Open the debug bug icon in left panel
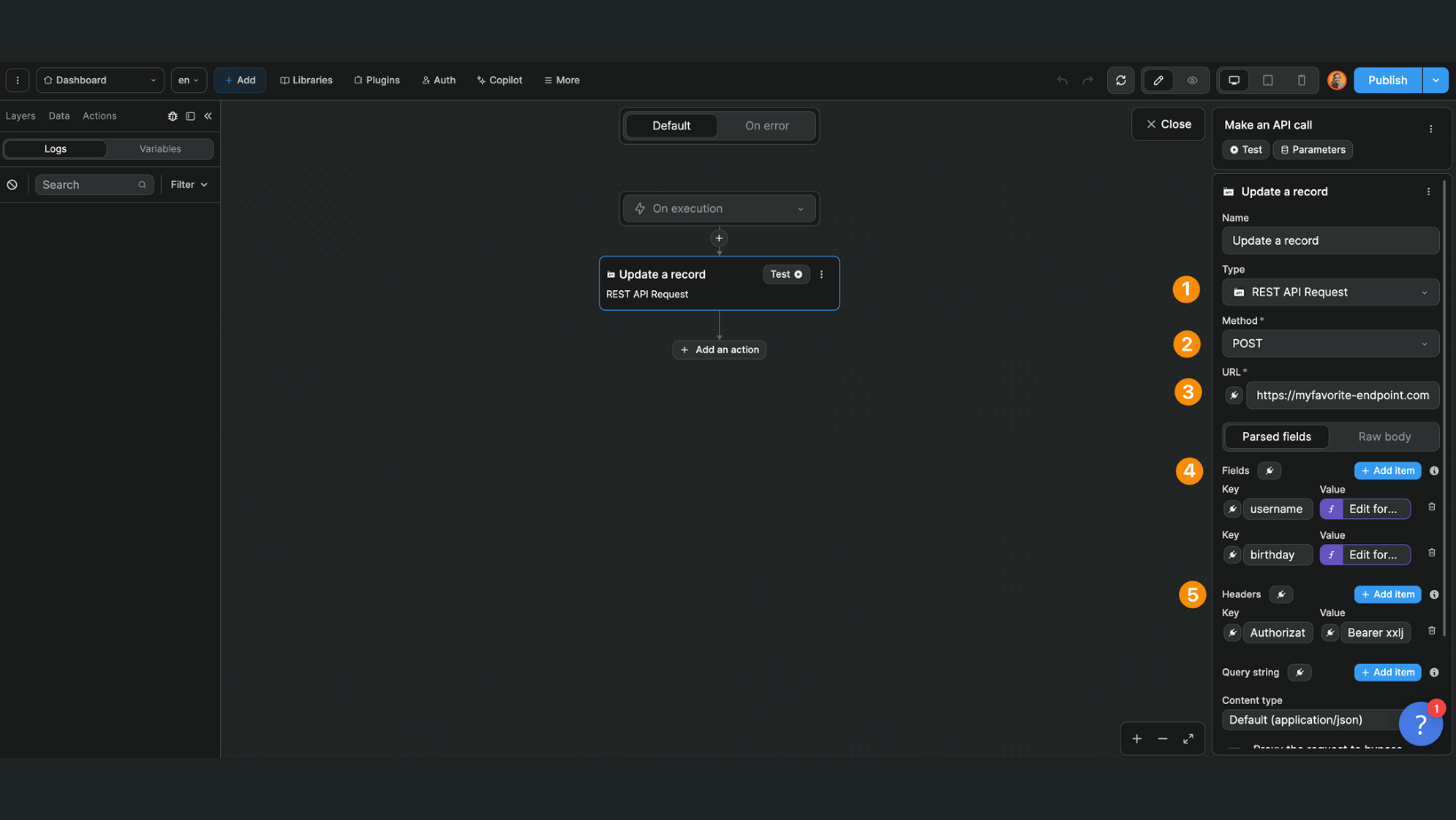Screen dimensions: 1456x820 pyautogui.click(x=172, y=115)
